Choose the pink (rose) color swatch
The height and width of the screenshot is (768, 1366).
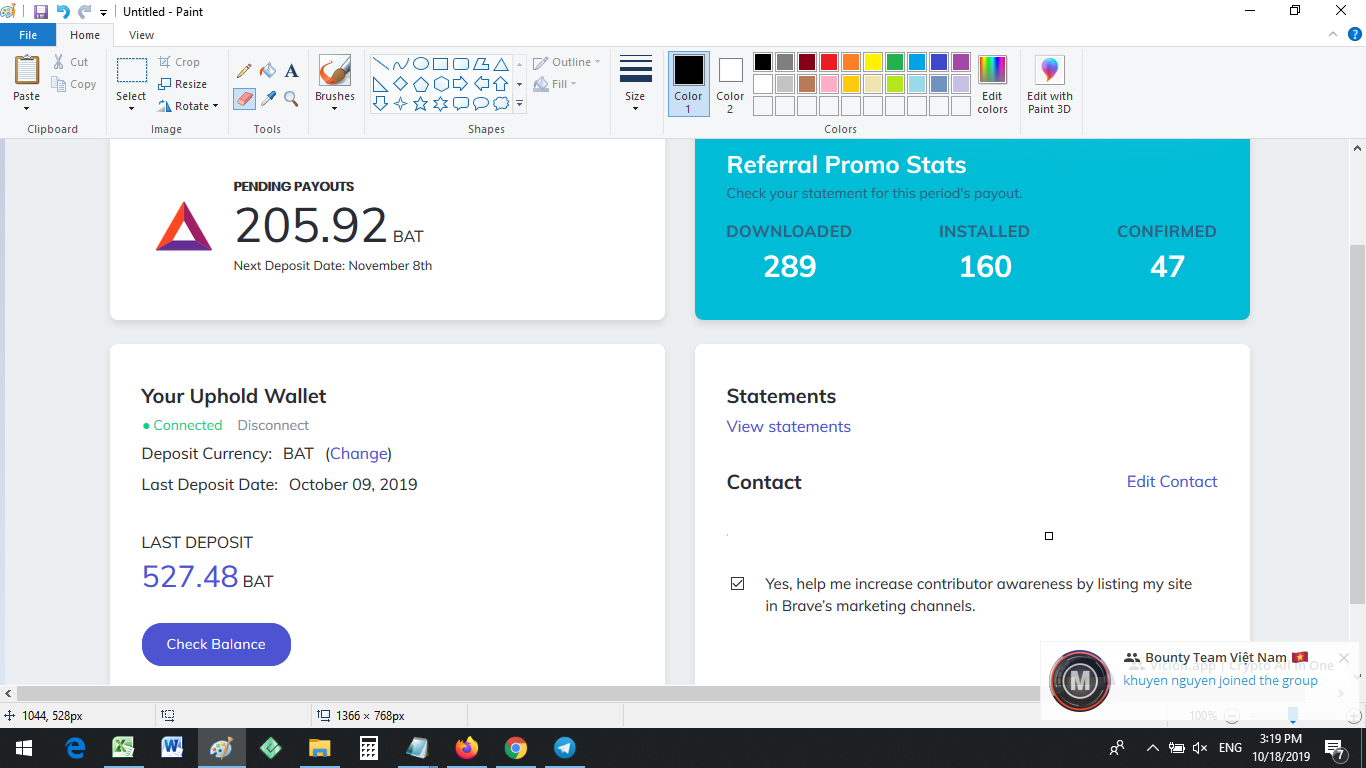(x=829, y=84)
